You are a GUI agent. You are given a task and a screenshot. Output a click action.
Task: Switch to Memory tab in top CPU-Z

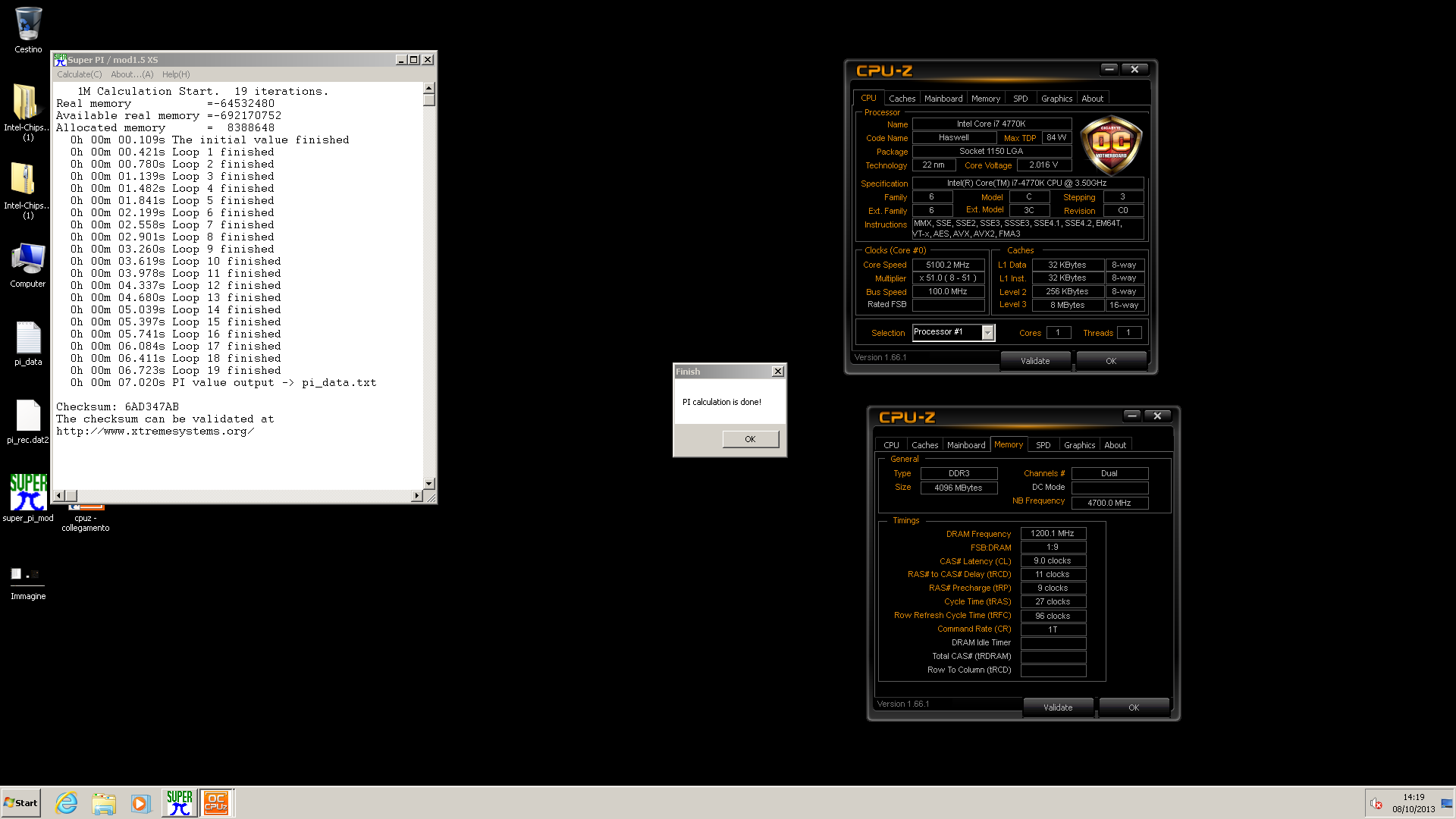(986, 99)
